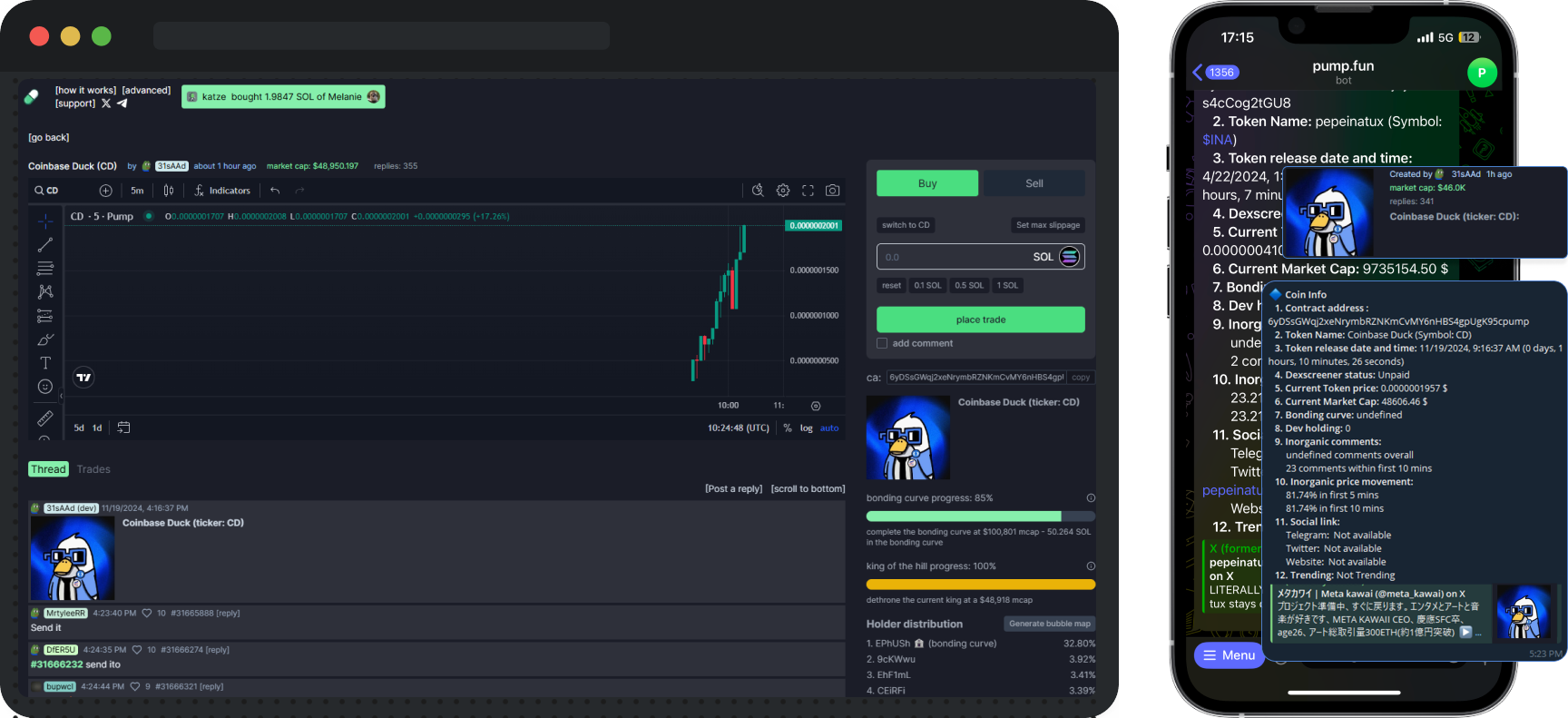Click the TradingView logo on the chart

point(83,378)
